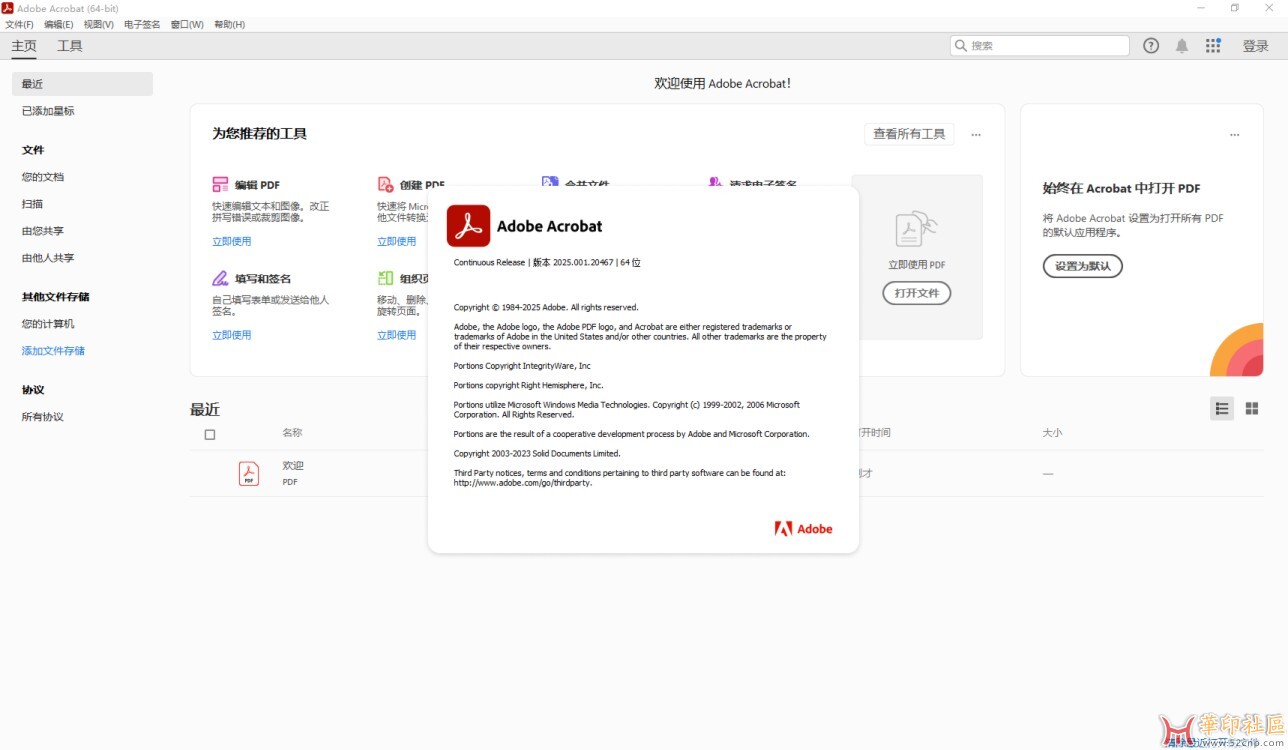Click the 打开文件 button
This screenshot has width=1288, height=750.
point(916,293)
